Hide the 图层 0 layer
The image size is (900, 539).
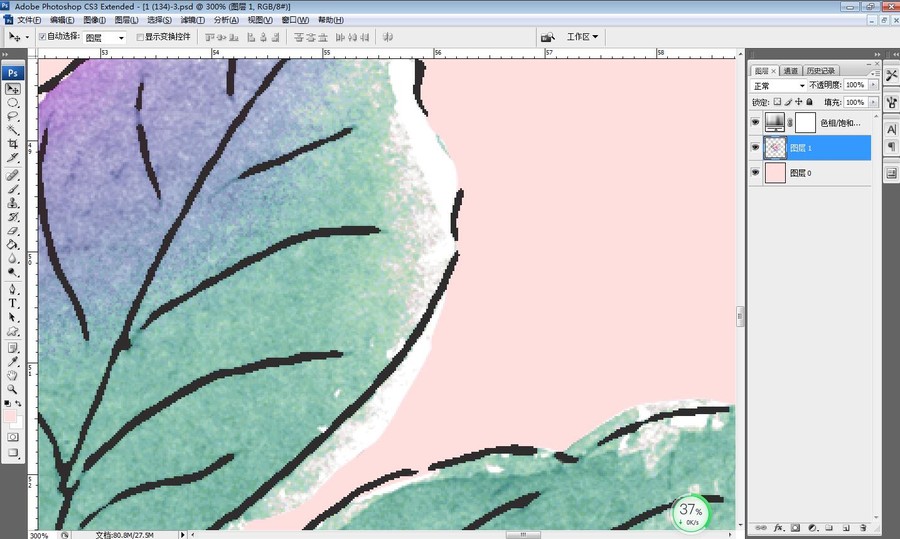[x=755, y=172]
